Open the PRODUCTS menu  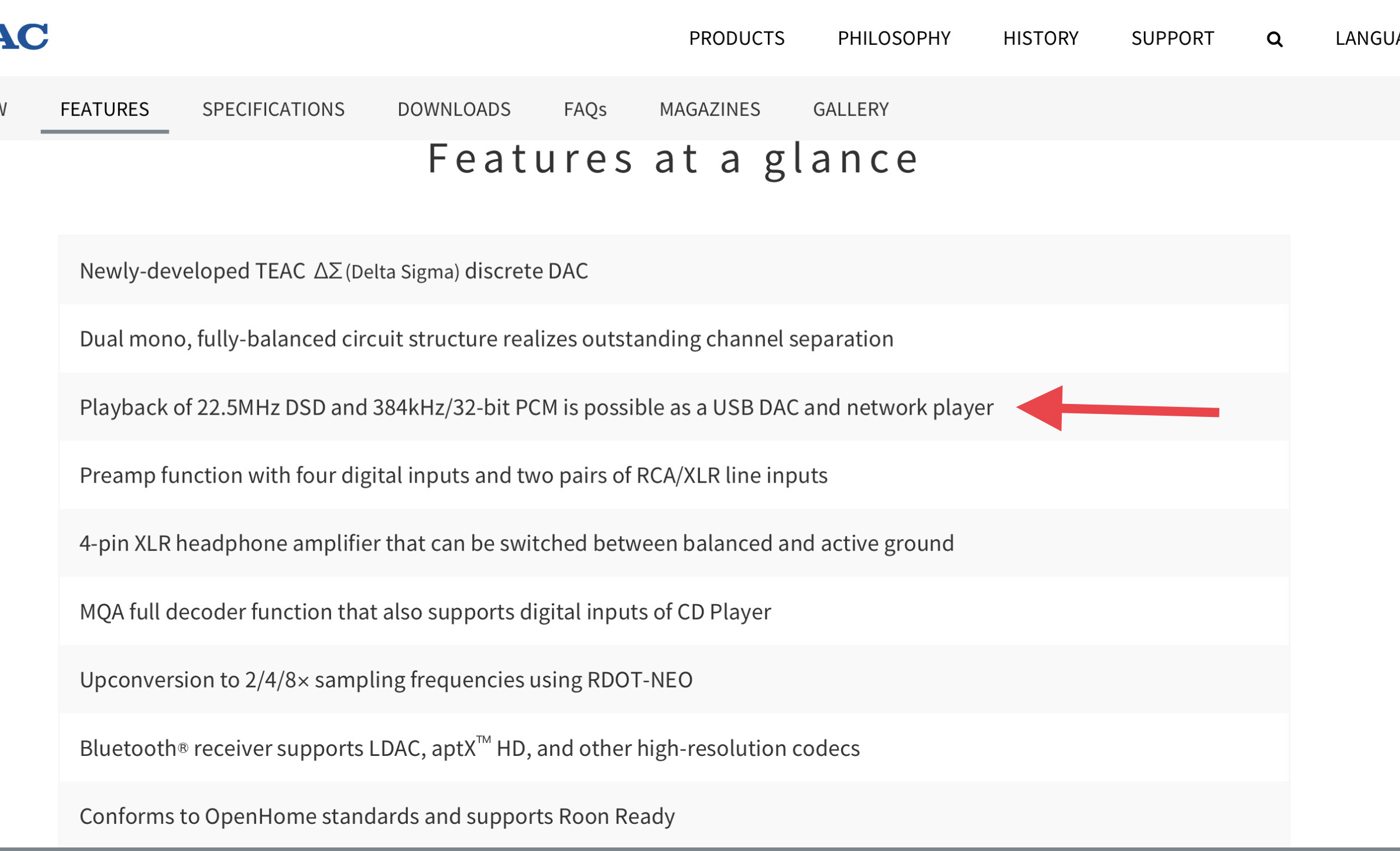click(737, 38)
